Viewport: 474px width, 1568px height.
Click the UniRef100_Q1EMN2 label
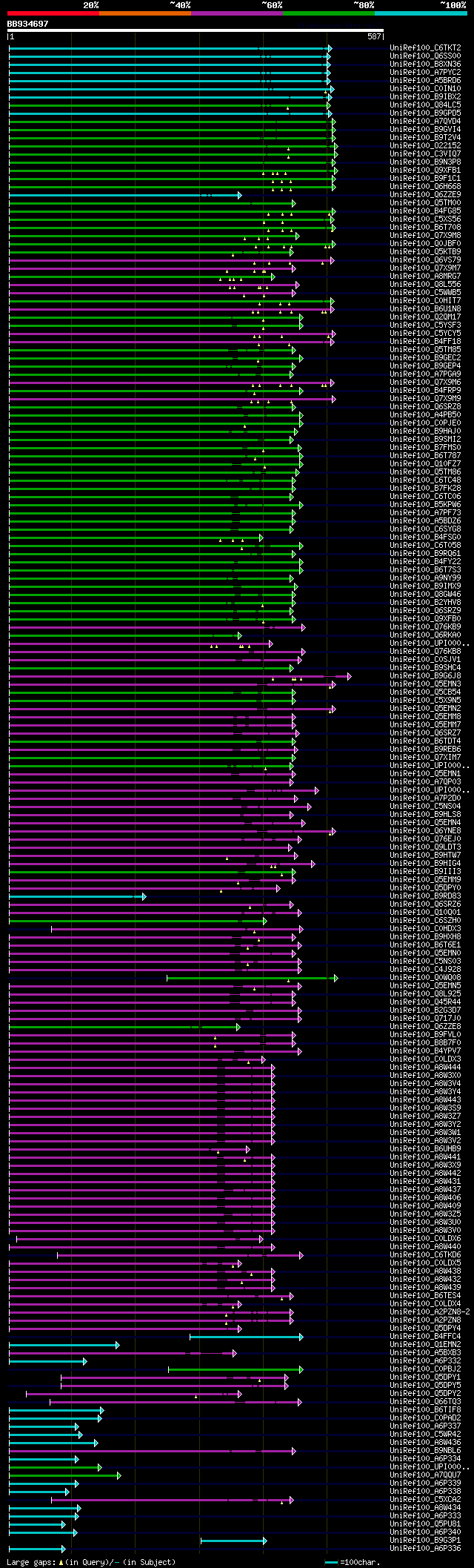(425, 1345)
